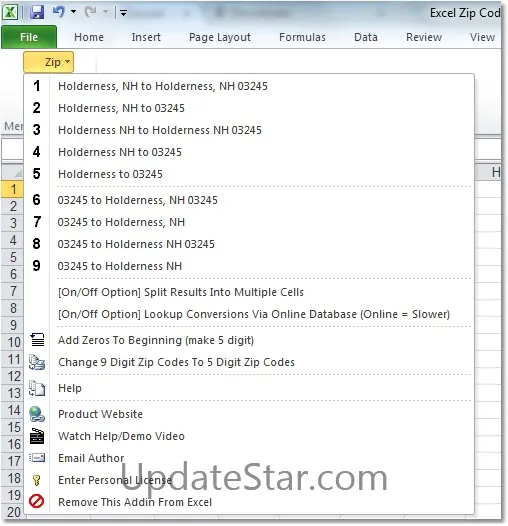The height and width of the screenshot is (526, 508).
Task: Select row 1 header
Action: point(13,189)
